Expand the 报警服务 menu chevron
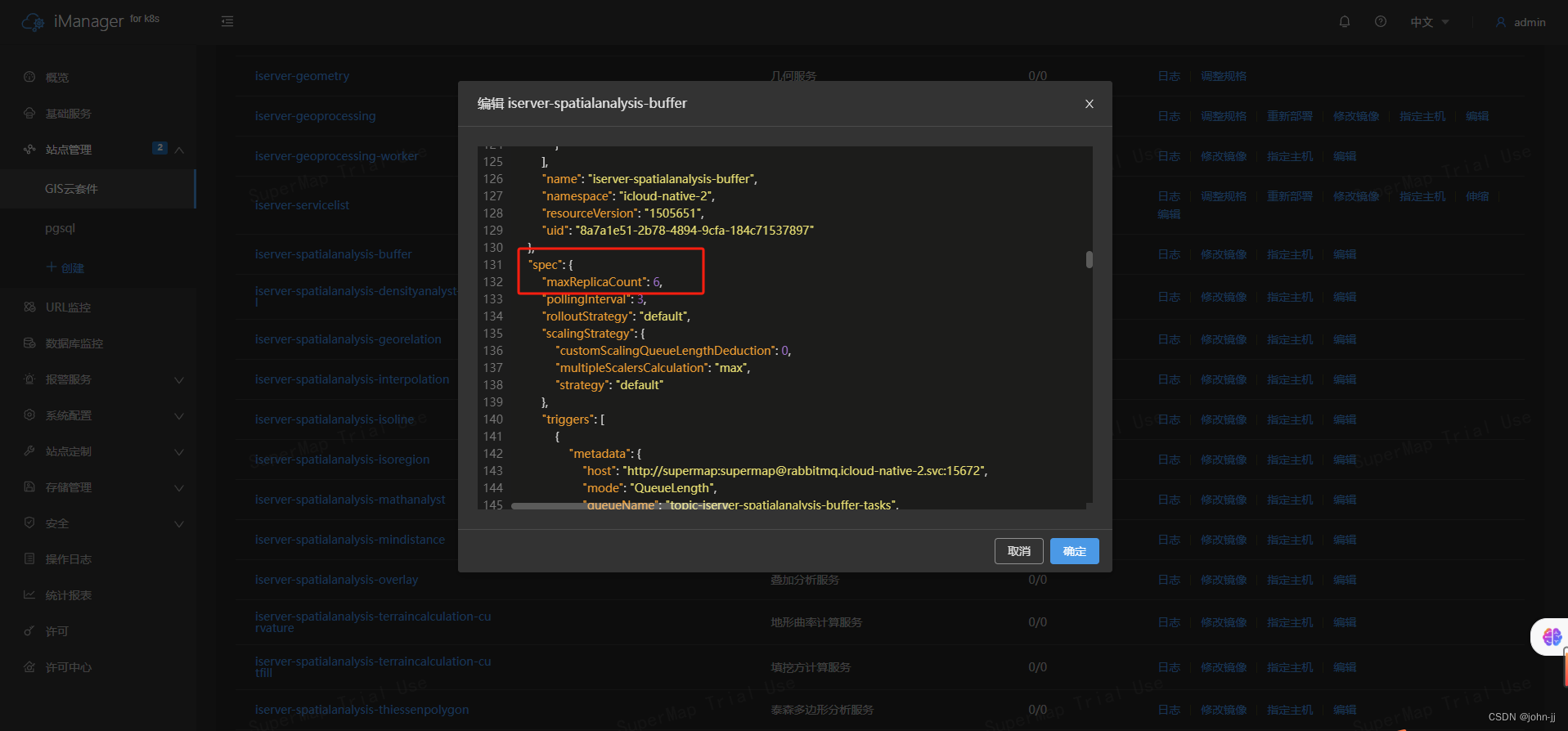Screen dimensions: 1568x731 click(x=179, y=380)
